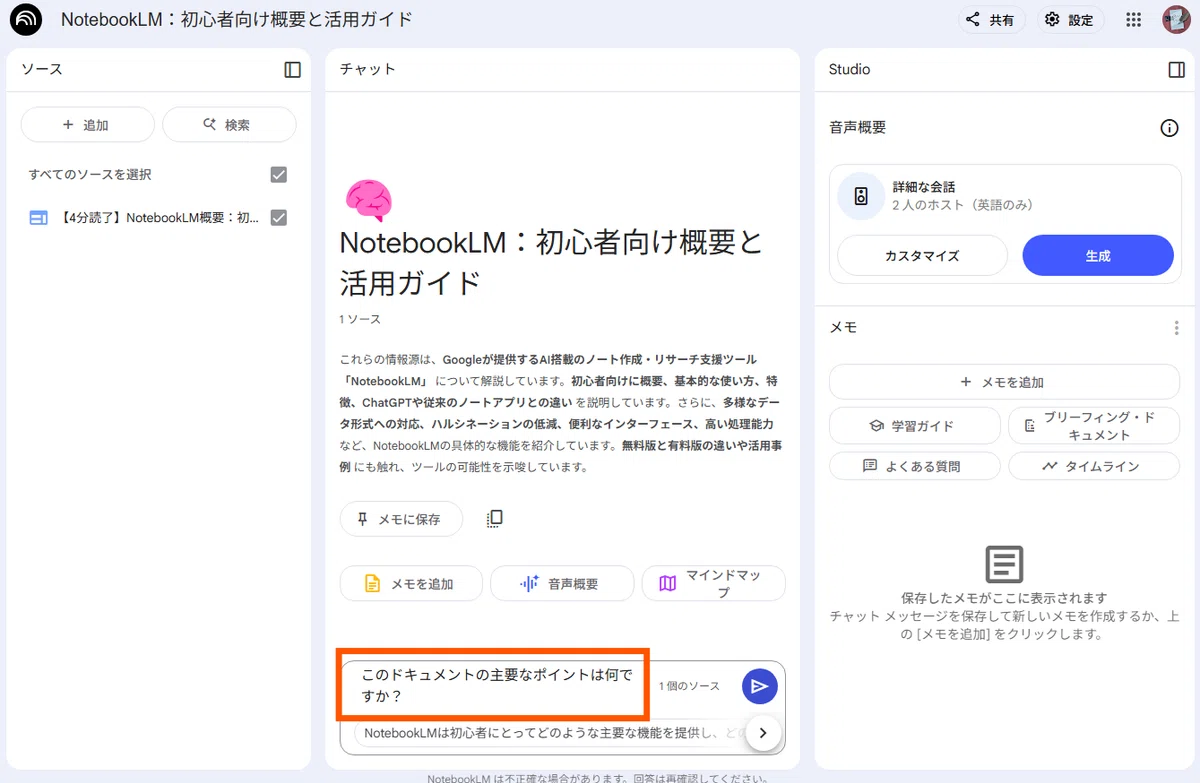Open the 音声概要 info icon
This screenshot has height=783, width=1200.
coord(1169,128)
